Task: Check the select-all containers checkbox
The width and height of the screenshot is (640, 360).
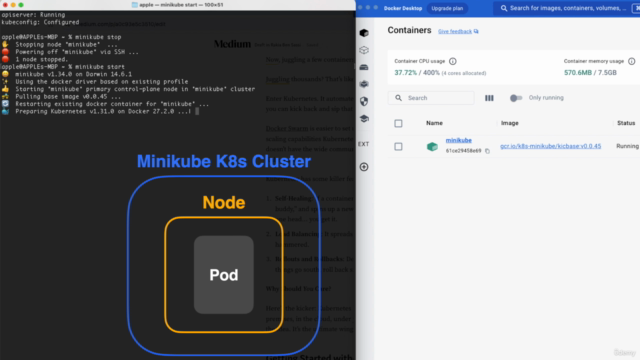Action: [398, 123]
